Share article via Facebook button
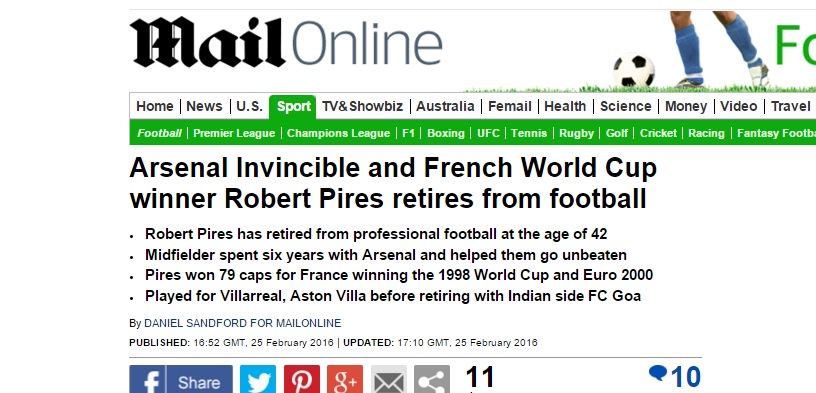This screenshot has height=393, width=816. (x=181, y=379)
